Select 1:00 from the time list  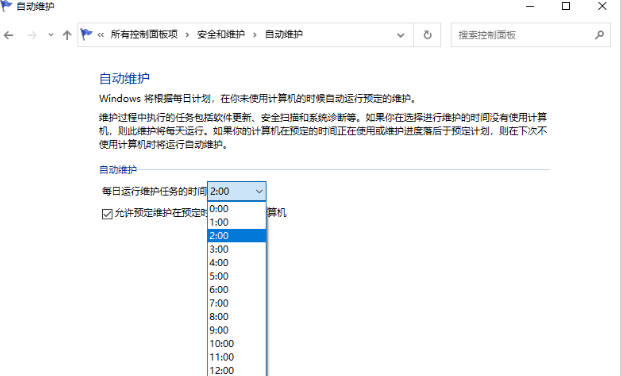tap(237, 222)
